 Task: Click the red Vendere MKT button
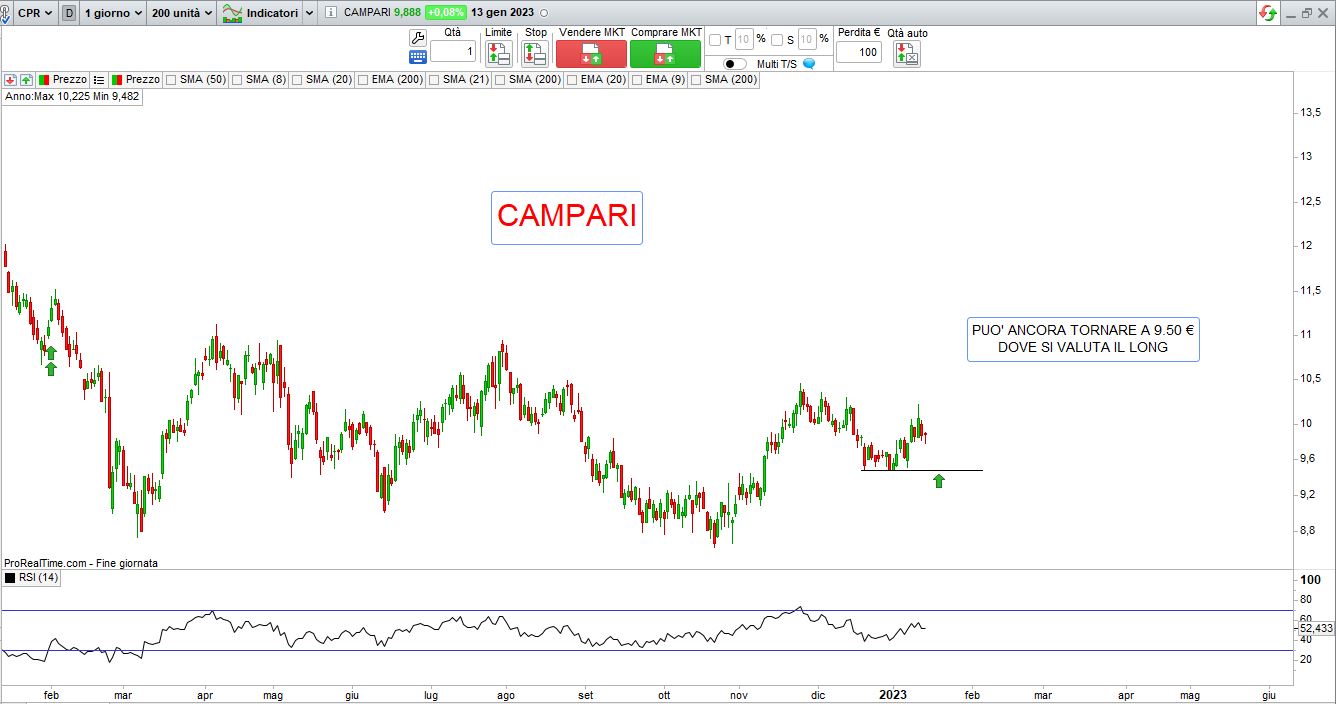[591, 53]
